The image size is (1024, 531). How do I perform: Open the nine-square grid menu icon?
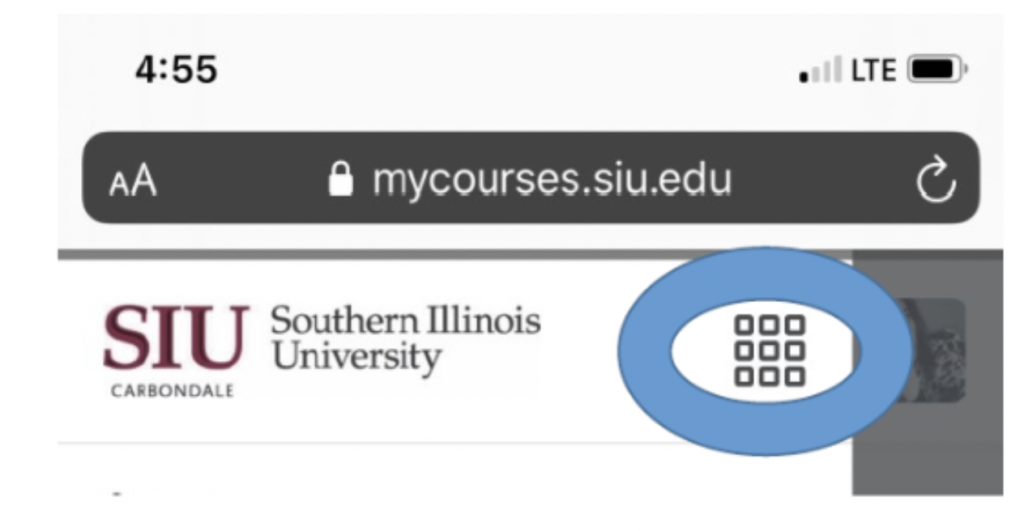(769, 351)
